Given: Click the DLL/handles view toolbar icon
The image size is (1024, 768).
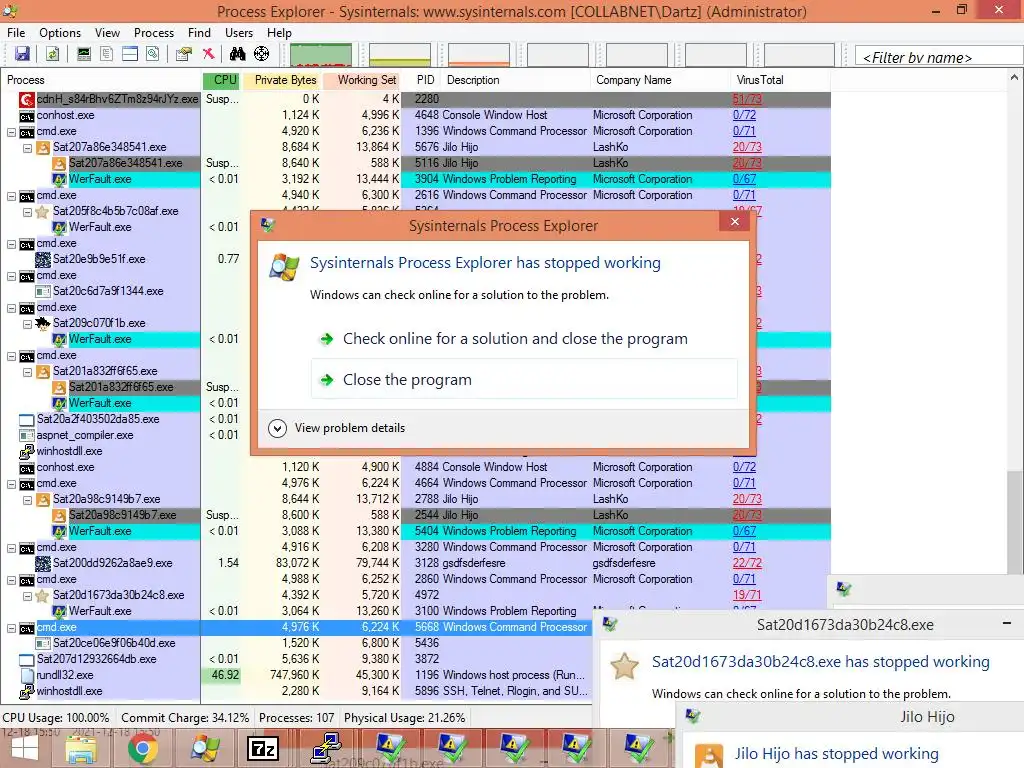Looking at the screenshot, I should (153, 54).
